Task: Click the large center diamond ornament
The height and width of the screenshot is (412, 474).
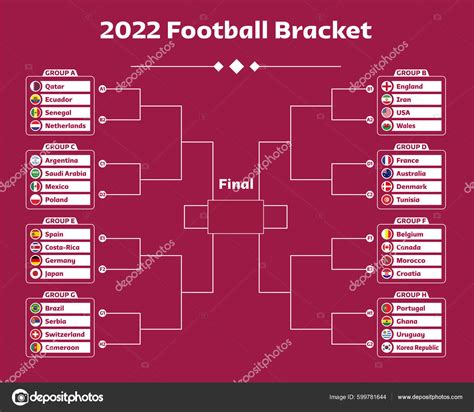Action: coord(236,66)
